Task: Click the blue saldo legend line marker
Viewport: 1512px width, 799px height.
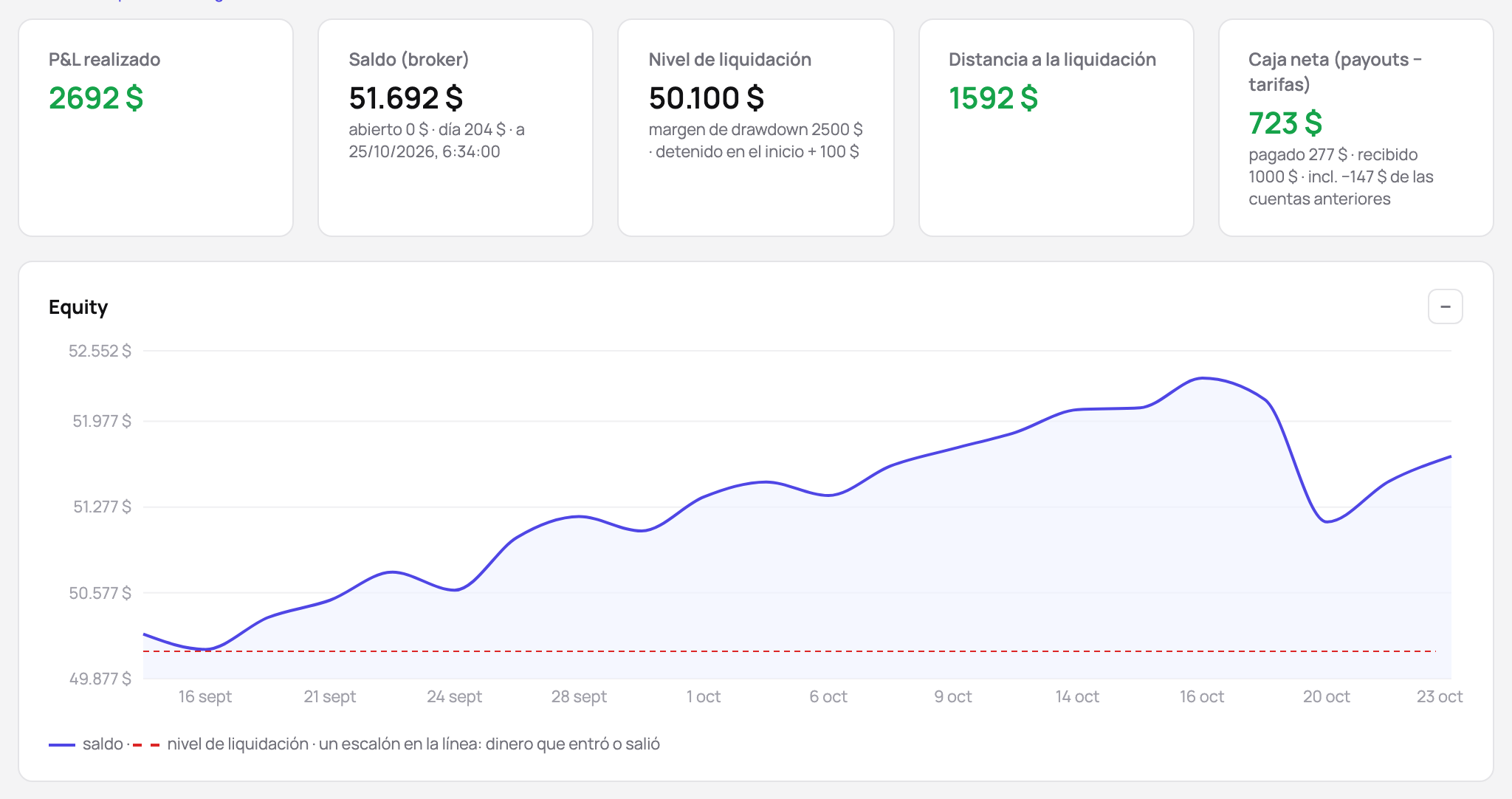Action: point(62,745)
